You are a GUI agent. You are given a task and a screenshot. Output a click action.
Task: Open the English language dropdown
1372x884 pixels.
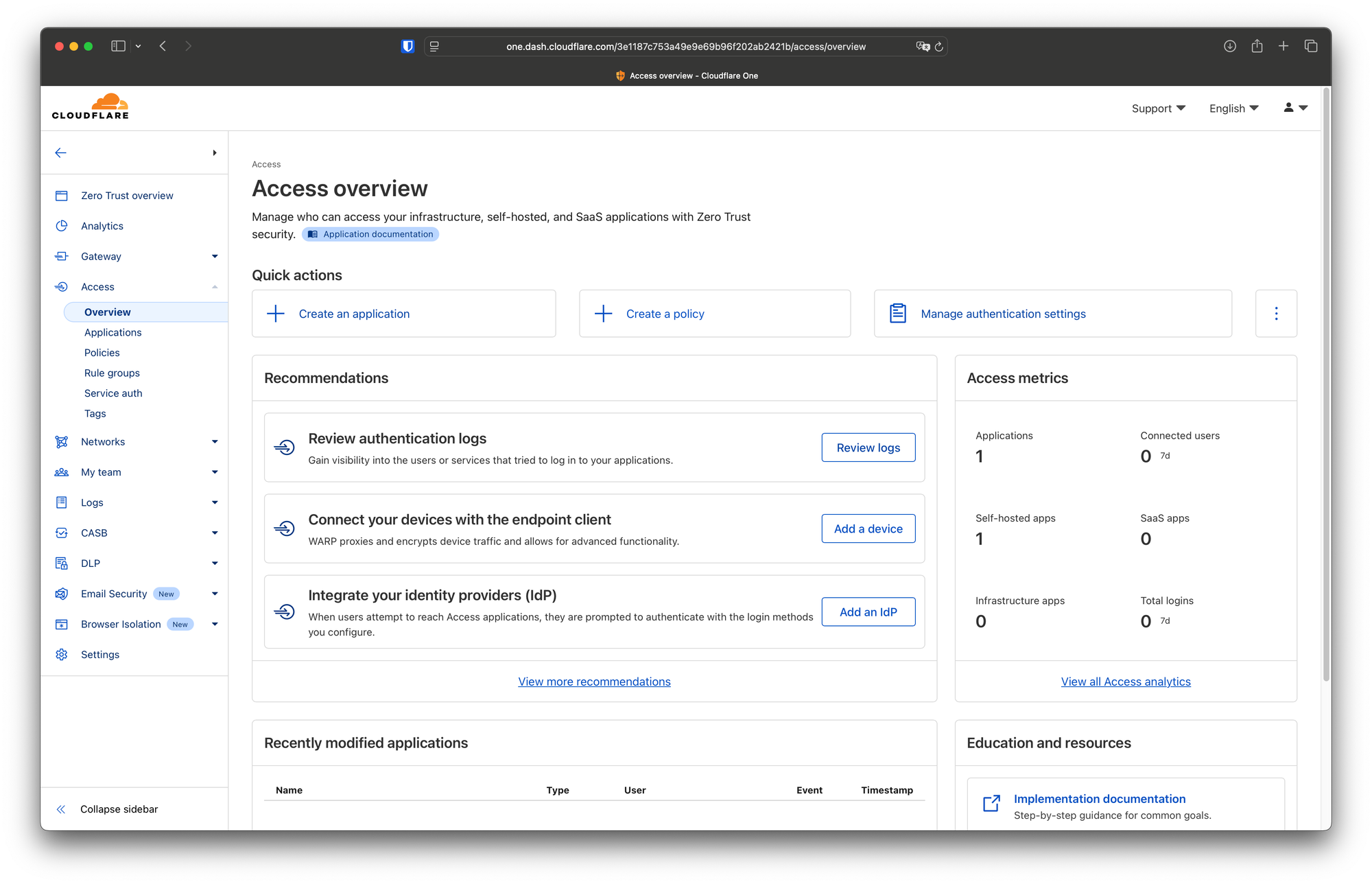click(x=1233, y=108)
